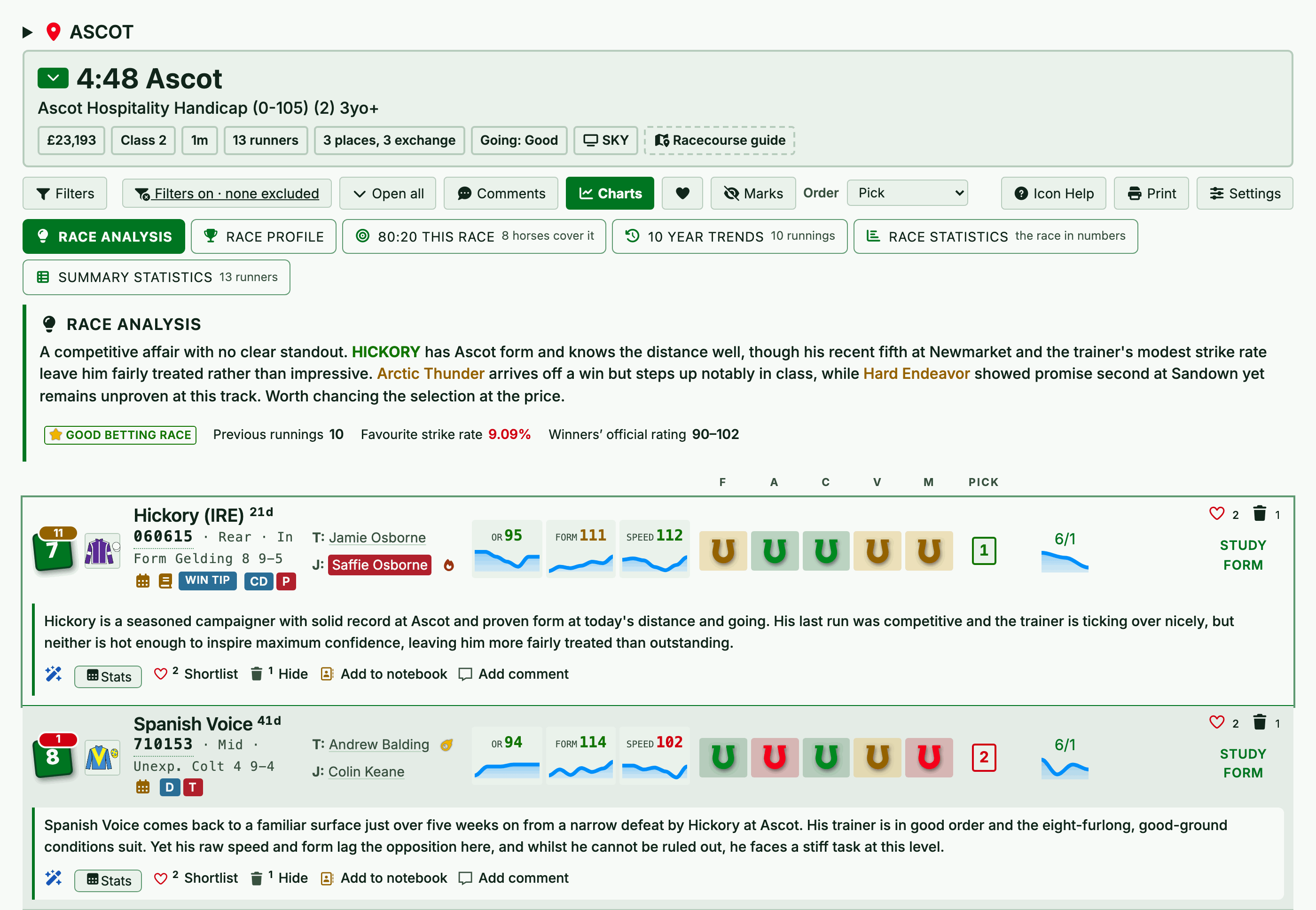Open the Racecourse guide
This screenshot has height=910, width=1316.
point(720,140)
